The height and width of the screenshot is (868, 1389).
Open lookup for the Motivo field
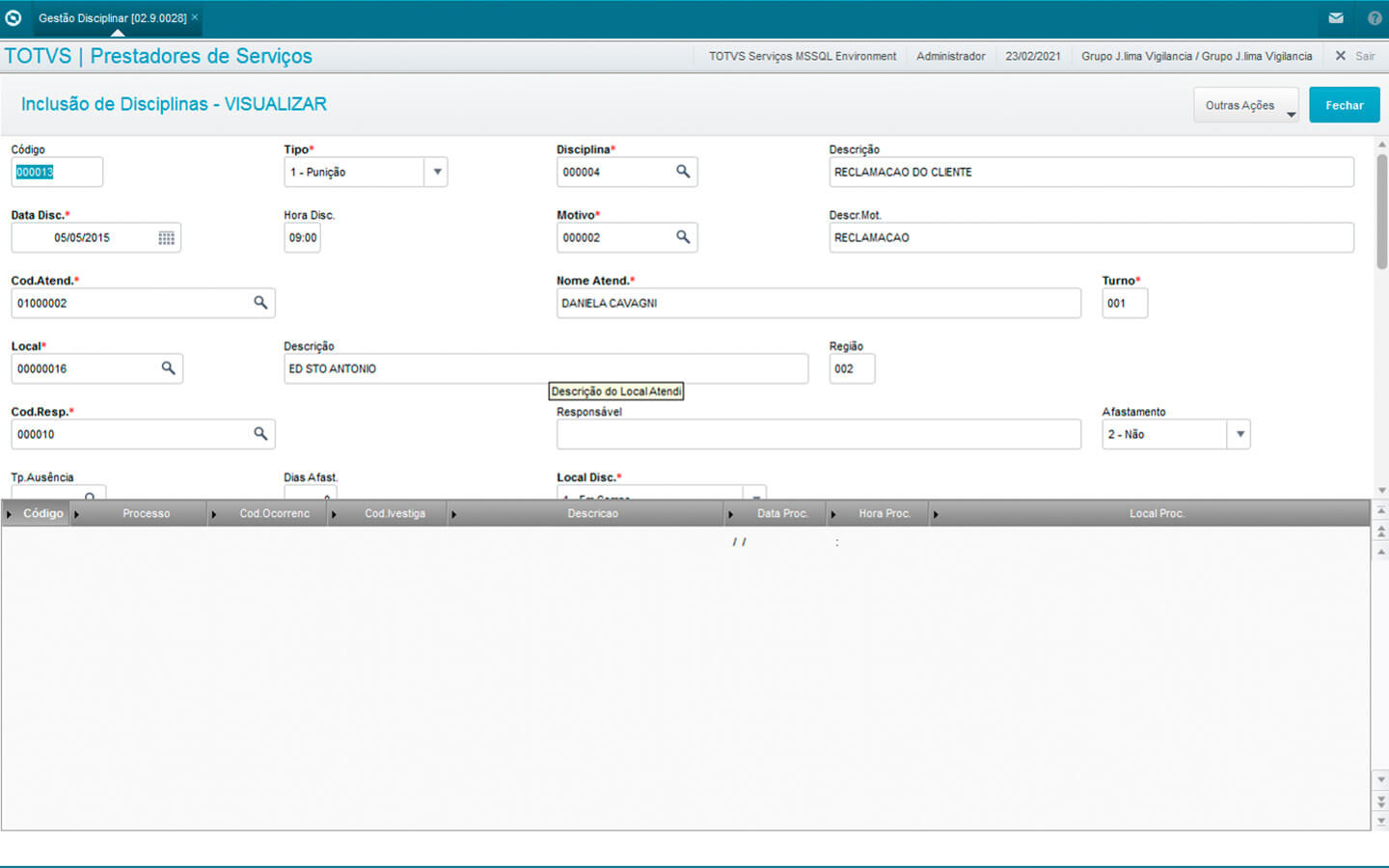[682, 237]
